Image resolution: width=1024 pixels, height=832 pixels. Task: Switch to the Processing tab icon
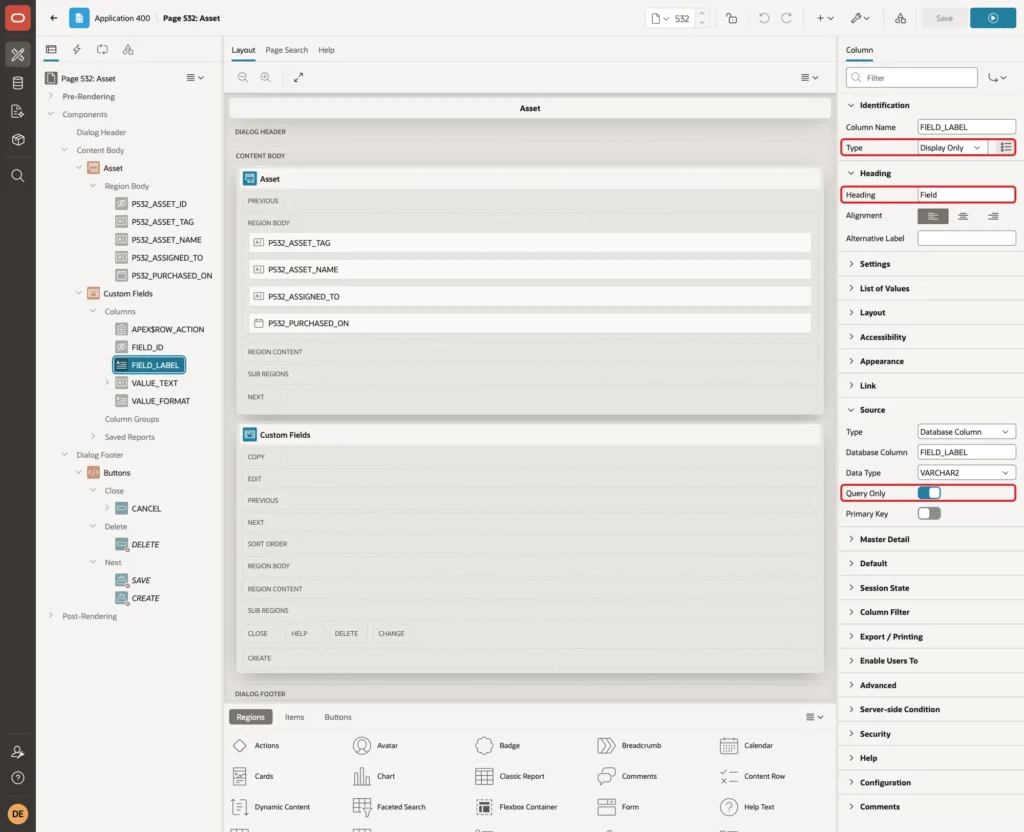[x=103, y=50]
